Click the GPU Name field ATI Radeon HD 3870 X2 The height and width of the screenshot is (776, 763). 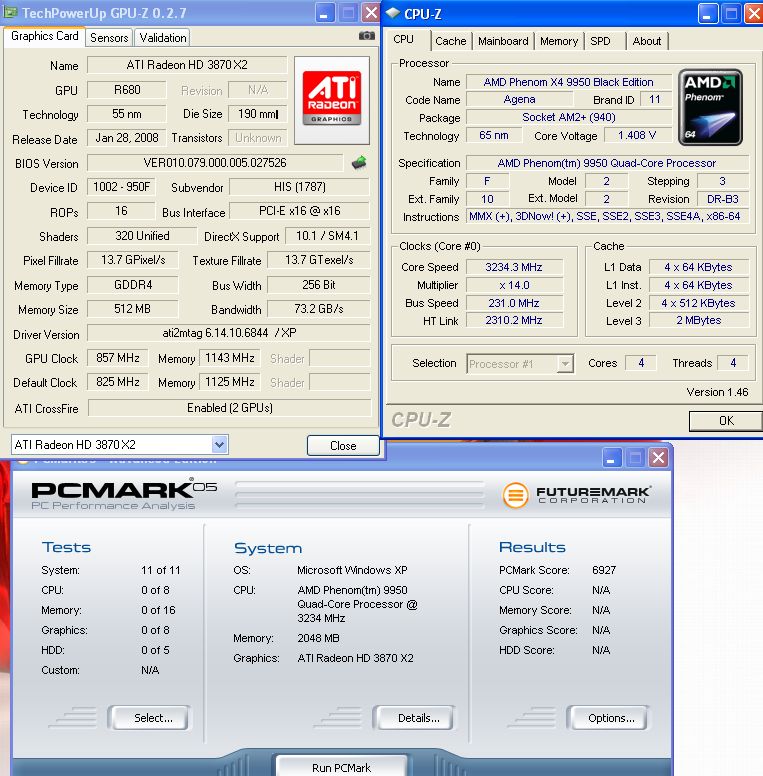tap(187, 65)
